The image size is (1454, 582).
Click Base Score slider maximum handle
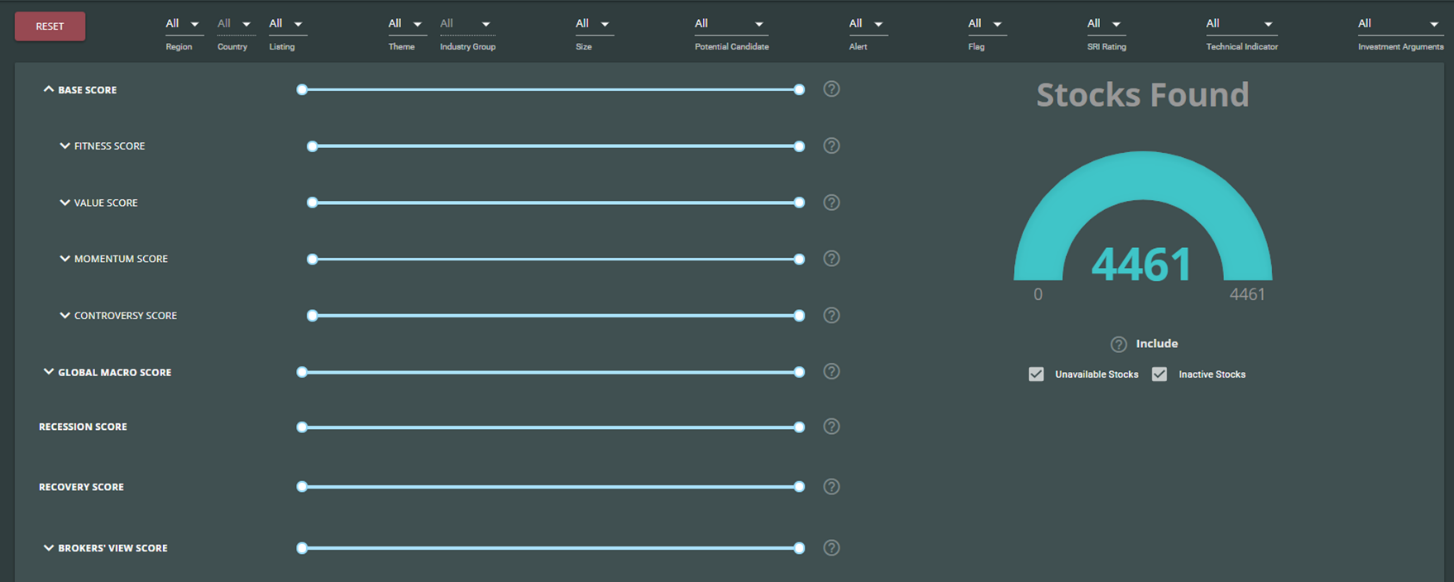point(799,90)
